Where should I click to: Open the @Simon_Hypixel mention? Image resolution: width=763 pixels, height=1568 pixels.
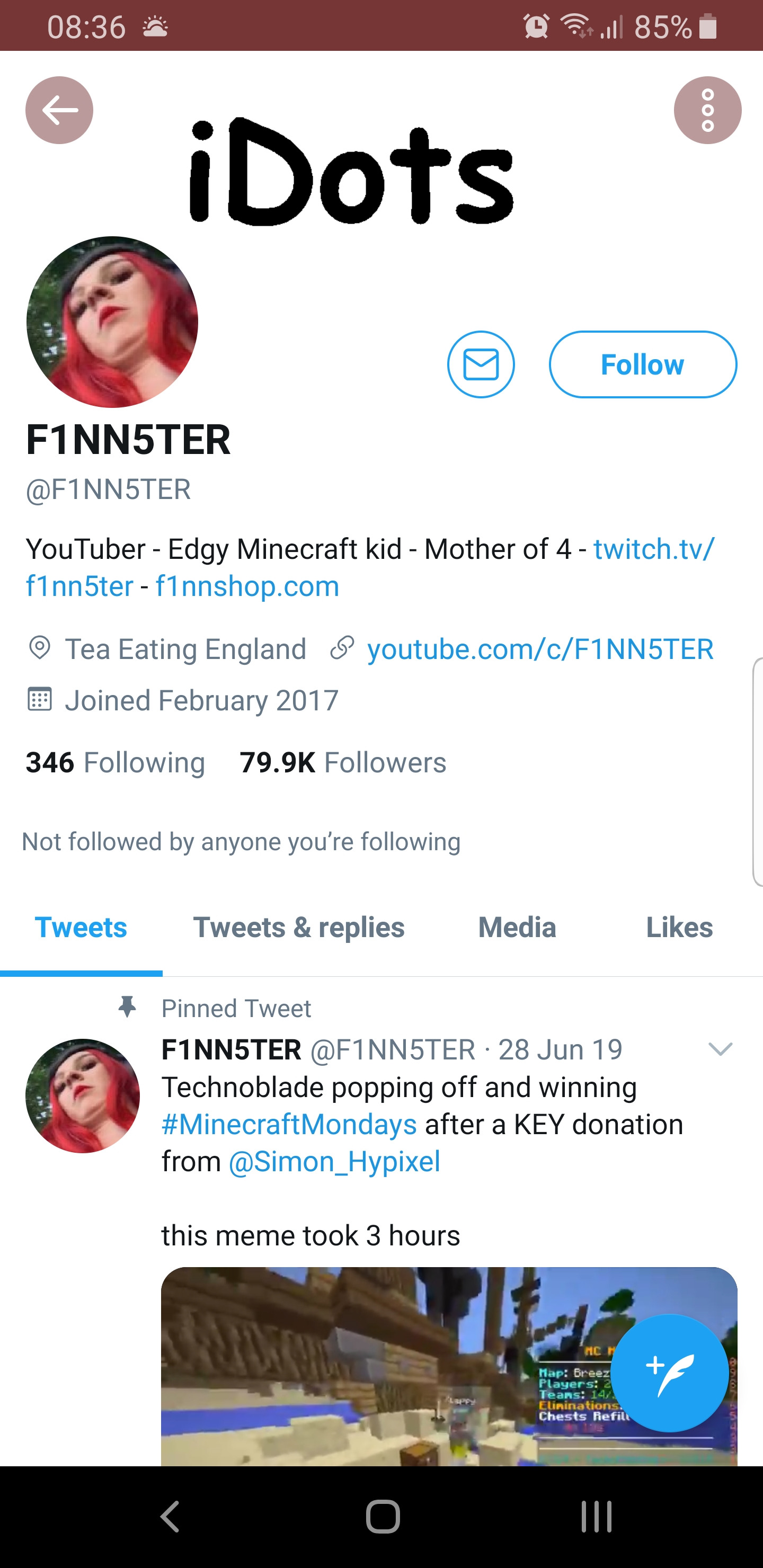pyautogui.click(x=334, y=1161)
